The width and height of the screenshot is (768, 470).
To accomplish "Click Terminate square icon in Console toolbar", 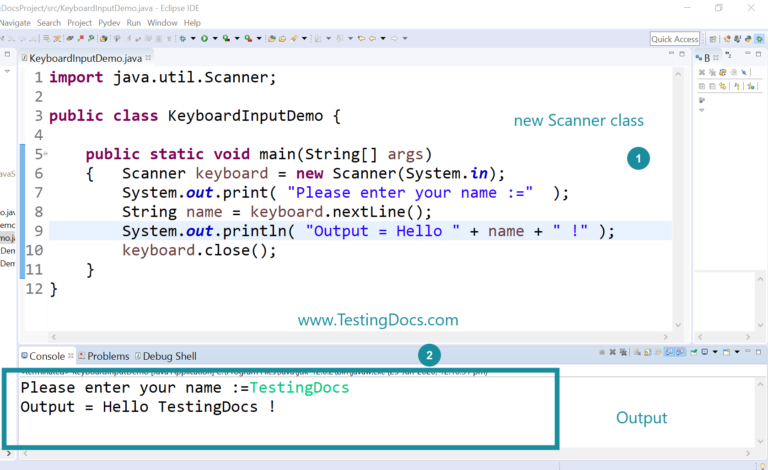I will [604, 353].
